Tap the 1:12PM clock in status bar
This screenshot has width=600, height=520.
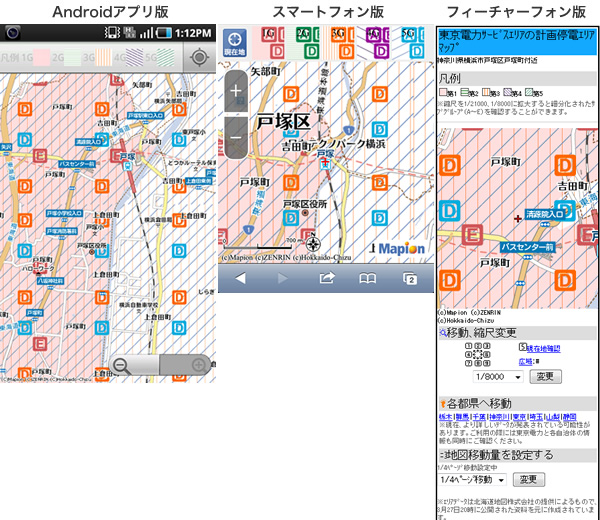tap(193, 33)
